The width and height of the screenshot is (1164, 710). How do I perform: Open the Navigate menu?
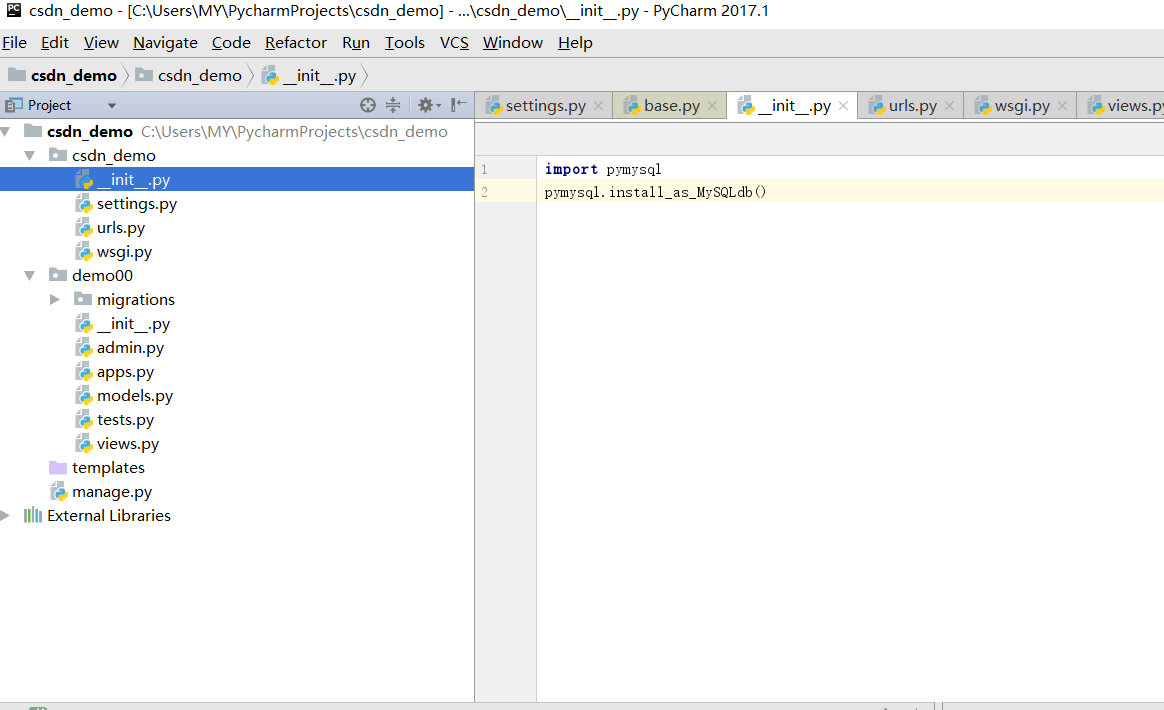[x=166, y=43]
